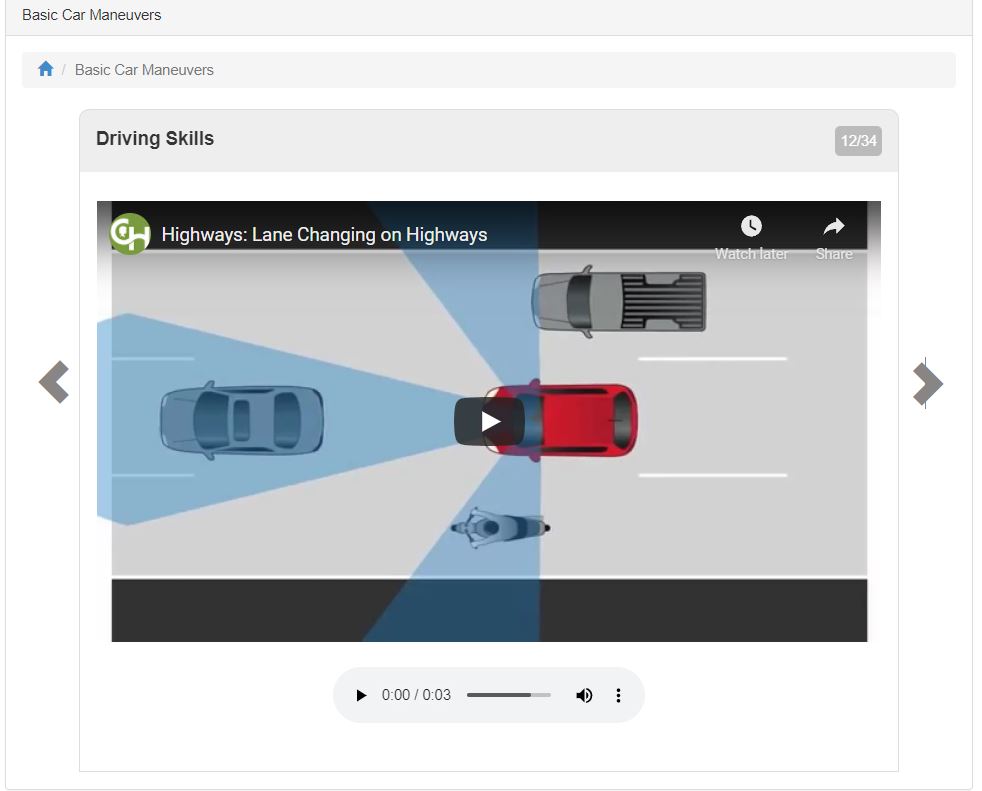
Task: Advance to the next slide arrow
Action: pos(928,383)
